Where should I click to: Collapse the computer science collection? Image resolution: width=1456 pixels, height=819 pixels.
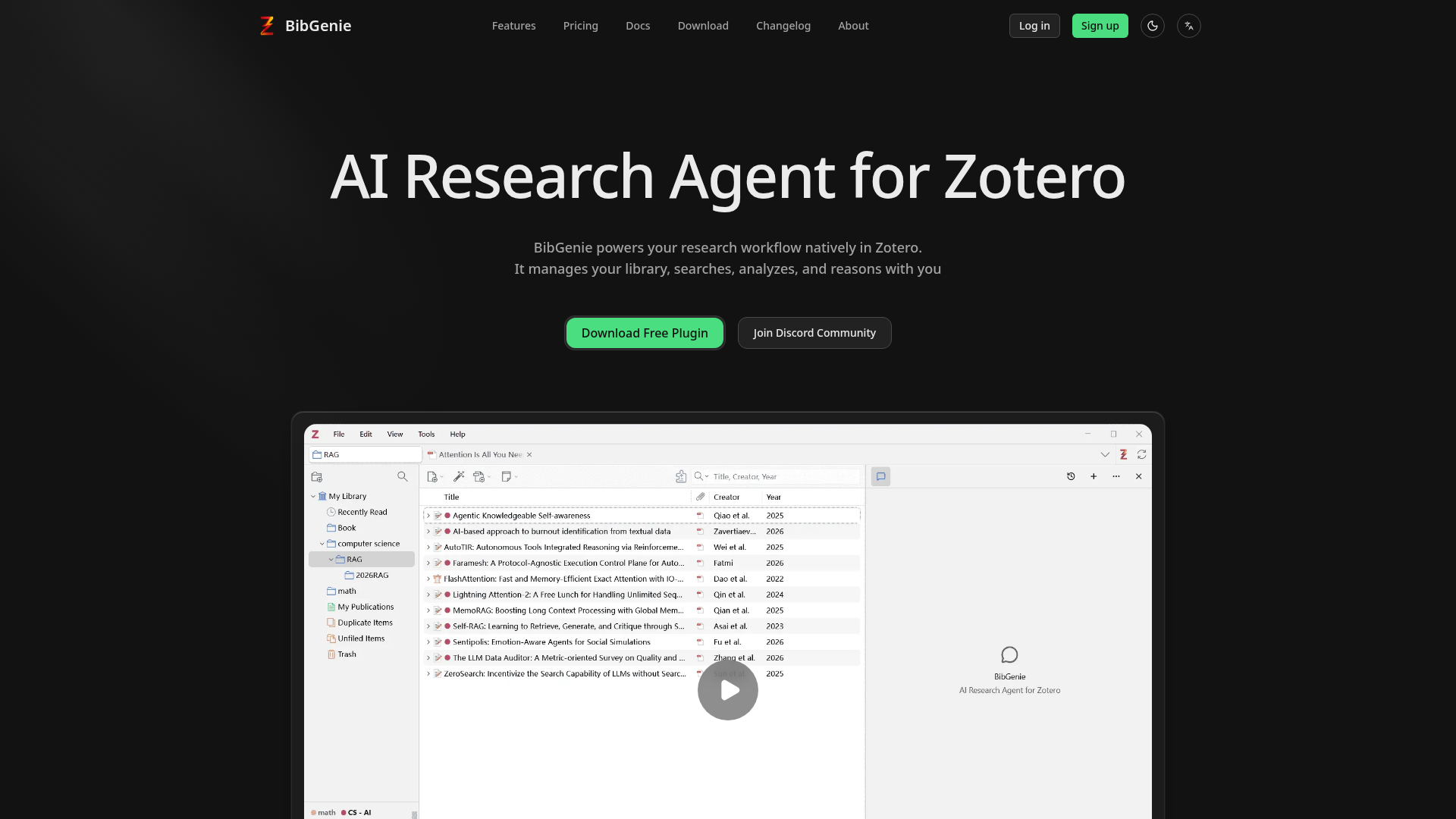click(x=322, y=544)
